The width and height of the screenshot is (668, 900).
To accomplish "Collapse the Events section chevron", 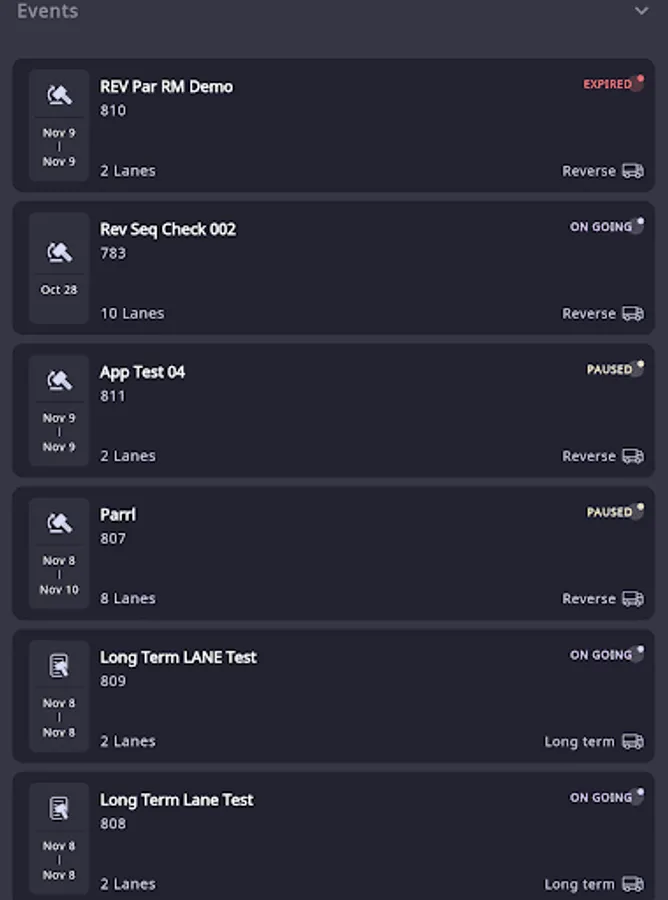I will tap(641, 11).
